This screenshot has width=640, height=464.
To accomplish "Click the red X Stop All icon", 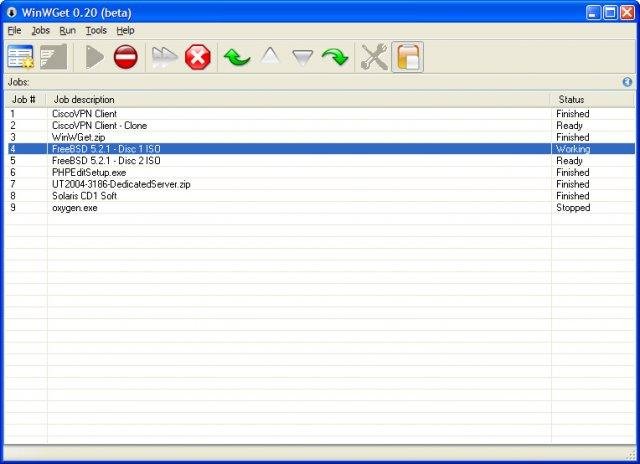I will pyautogui.click(x=198, y=57).
